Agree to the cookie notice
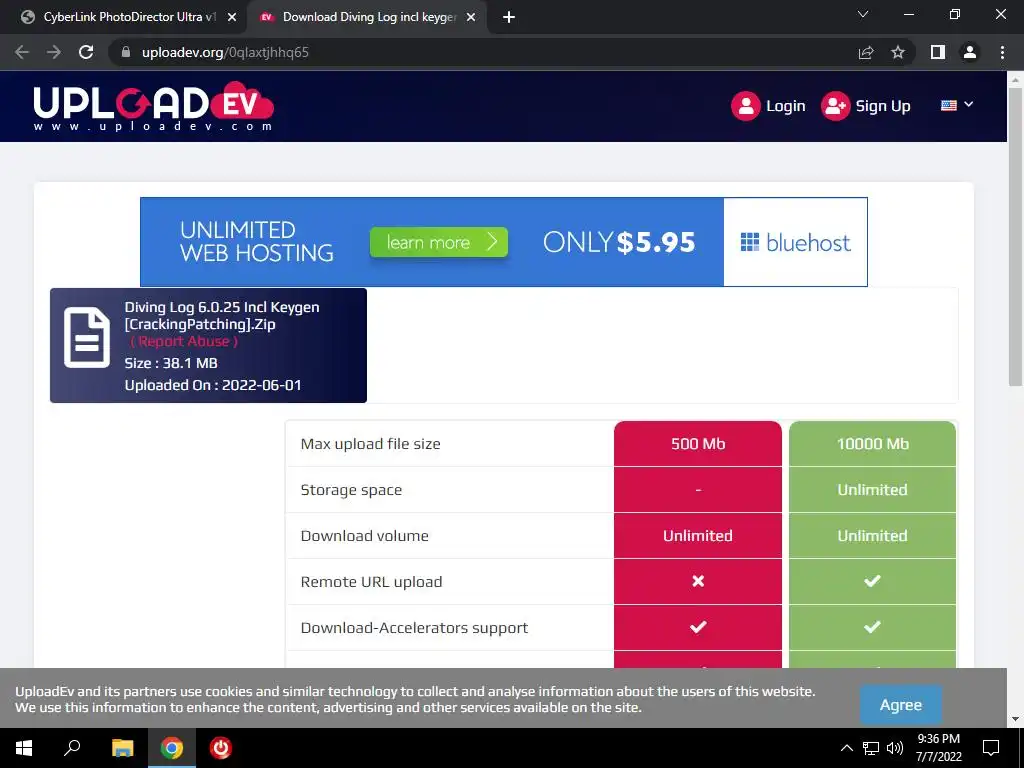 (901, 705)
